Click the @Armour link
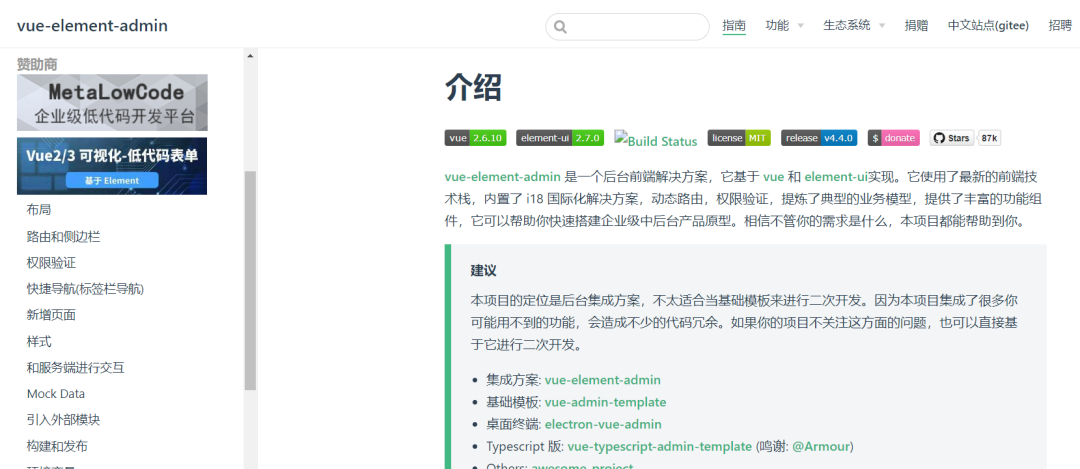 (x=821, y=446)
